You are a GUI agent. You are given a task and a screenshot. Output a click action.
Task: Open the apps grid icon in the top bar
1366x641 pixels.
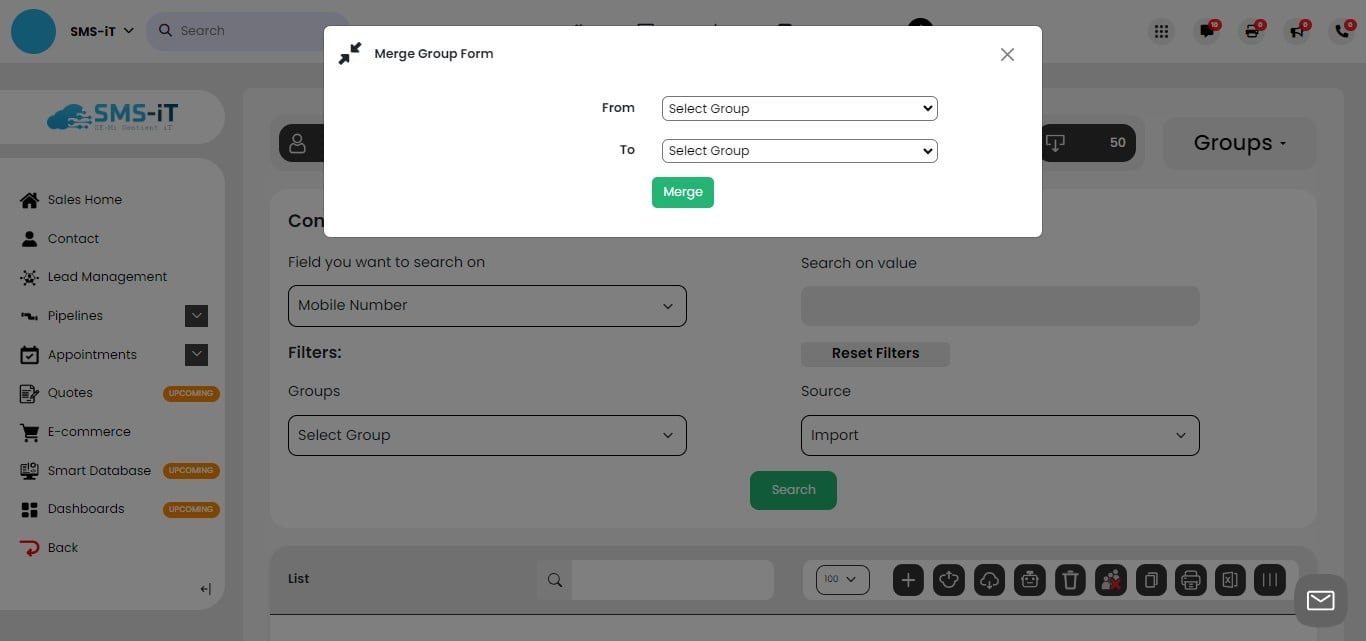coord(1161,31)
